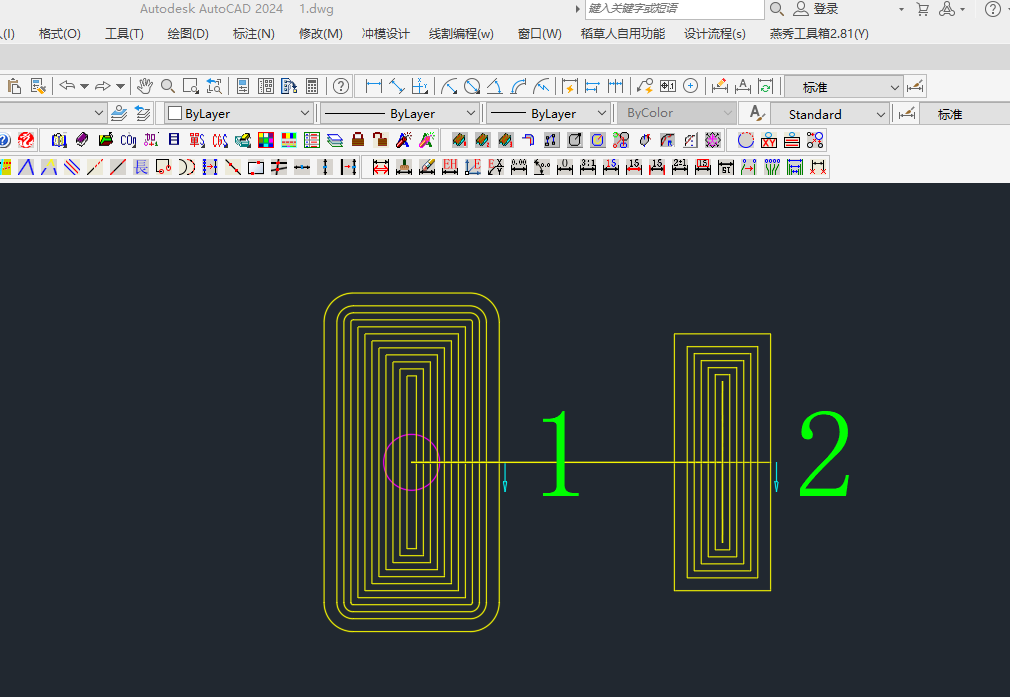Open the 稻草人自用功能 menu
1010x697 pixels.
(x=623, y=33)
